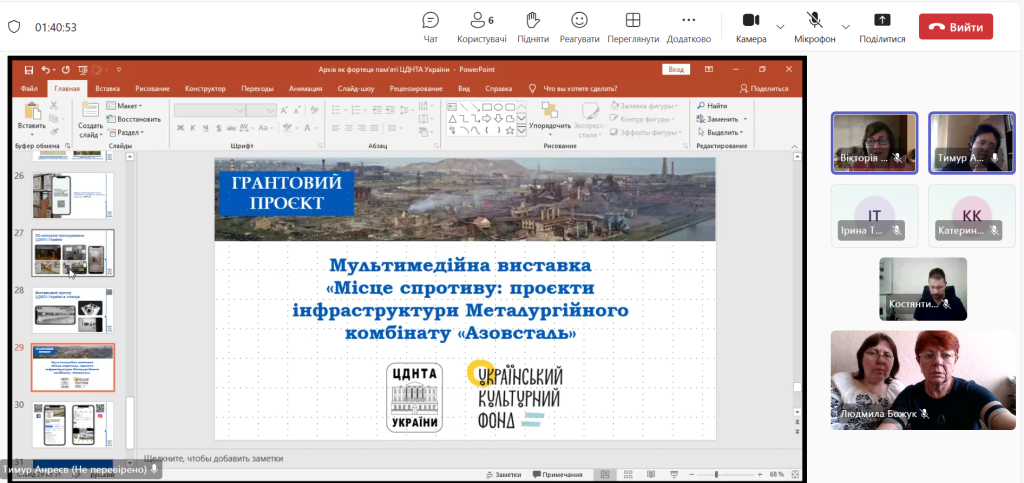Leave the meeting with the Вийти button
This screenshot has height=483, width=1024.
tap(955, 27)
